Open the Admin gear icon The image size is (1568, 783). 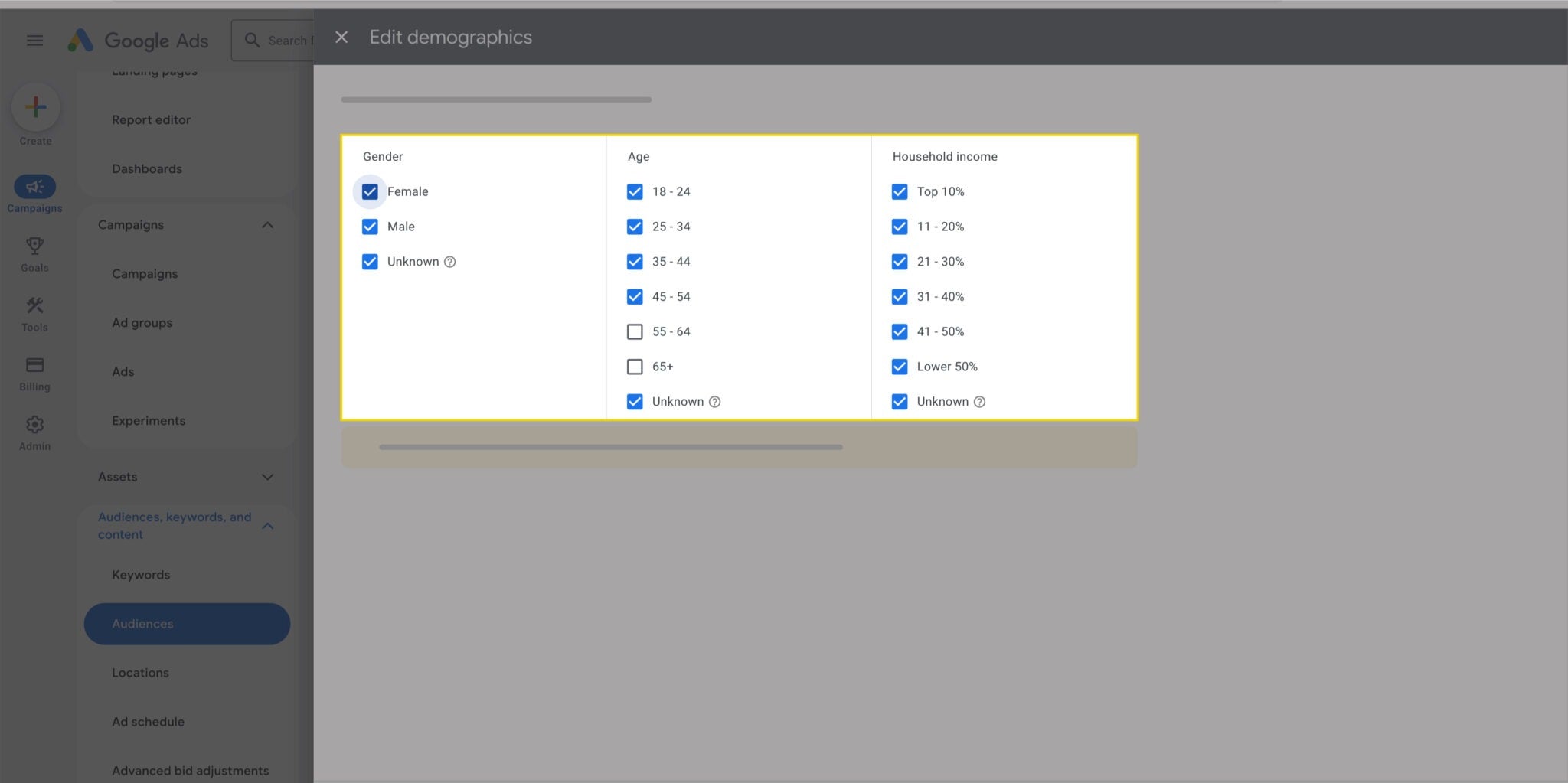34,425
